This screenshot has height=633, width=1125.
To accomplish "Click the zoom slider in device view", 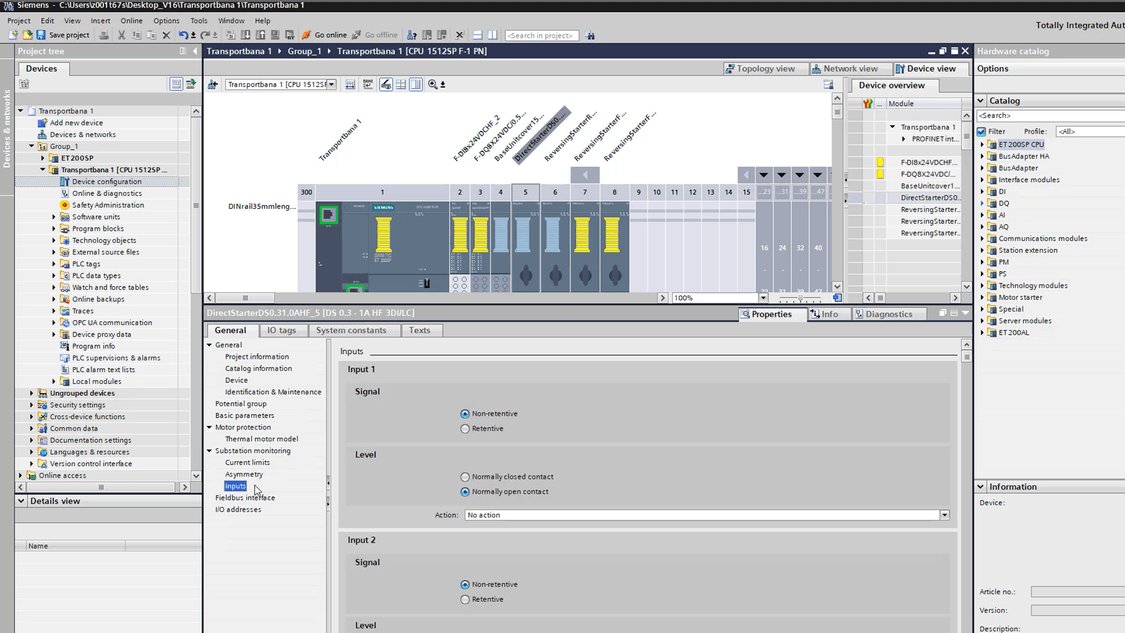I will (x=800, y=297).
